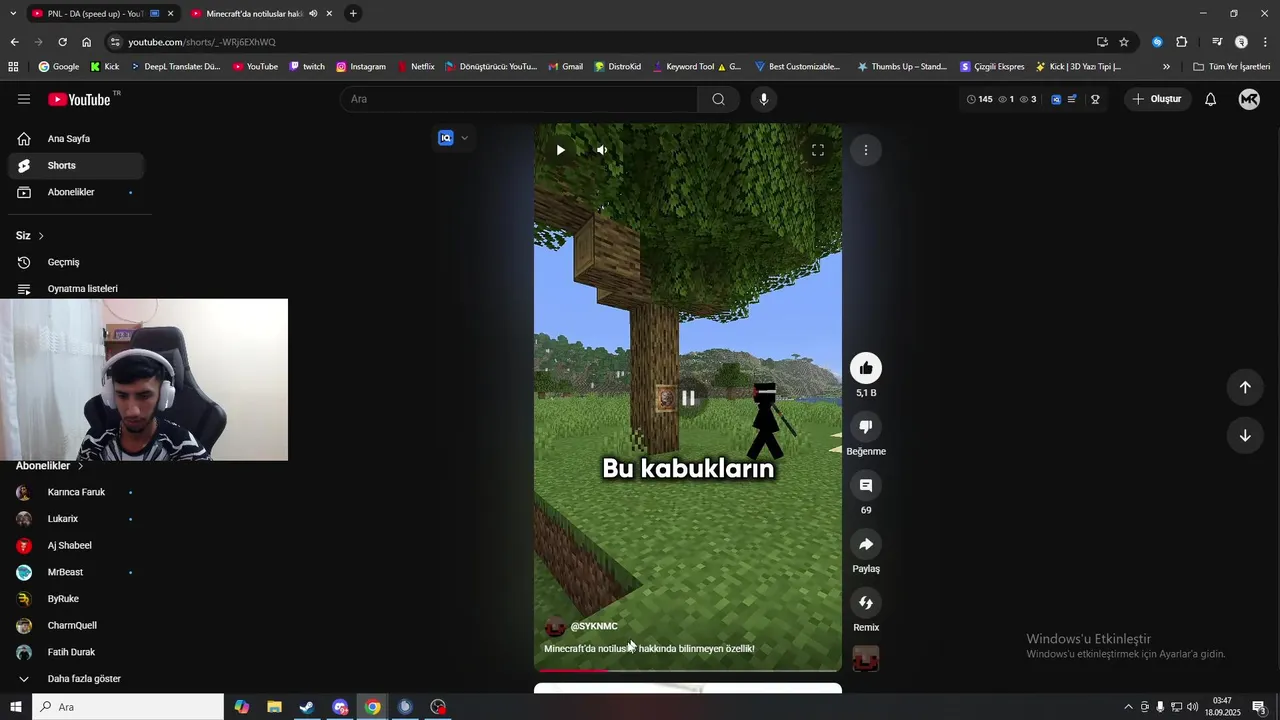Go to the YouTube logo home link

click(x=80, y=99)
